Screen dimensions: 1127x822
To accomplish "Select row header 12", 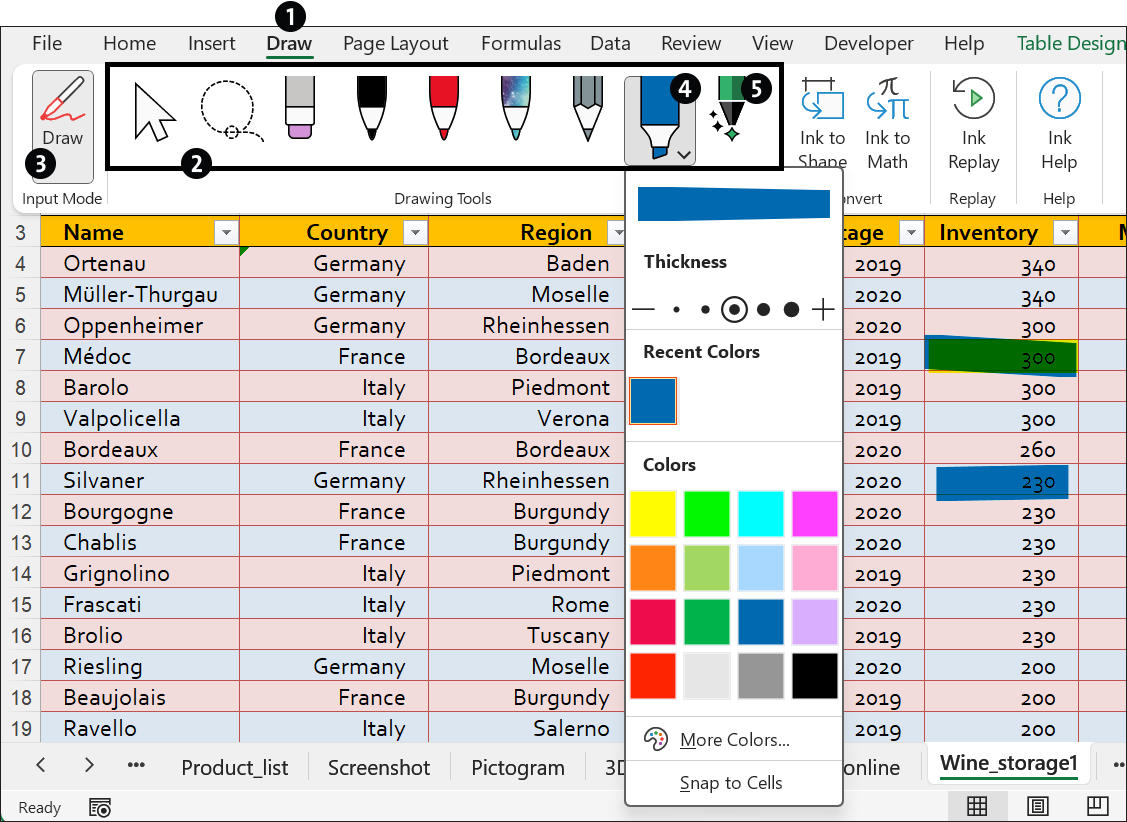I will point(21,512).
